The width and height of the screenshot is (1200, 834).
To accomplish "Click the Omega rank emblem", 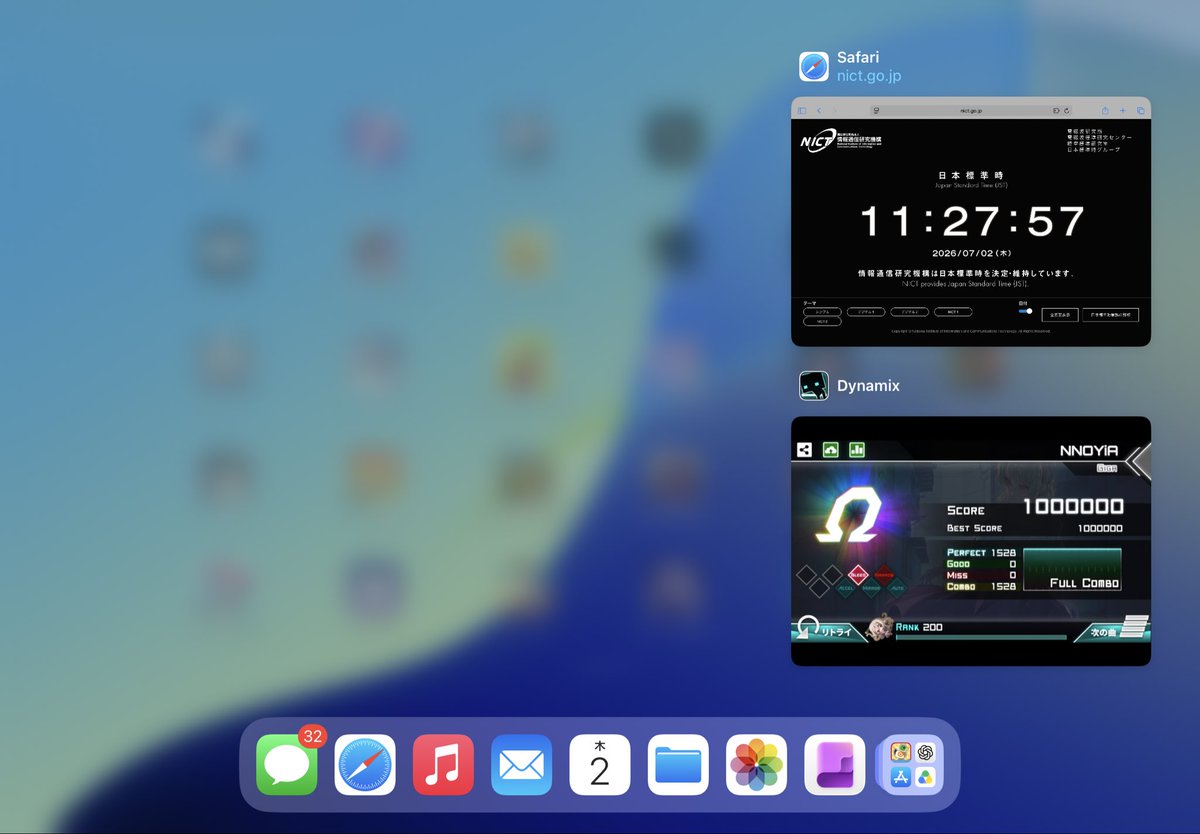I will pos(849,515).
